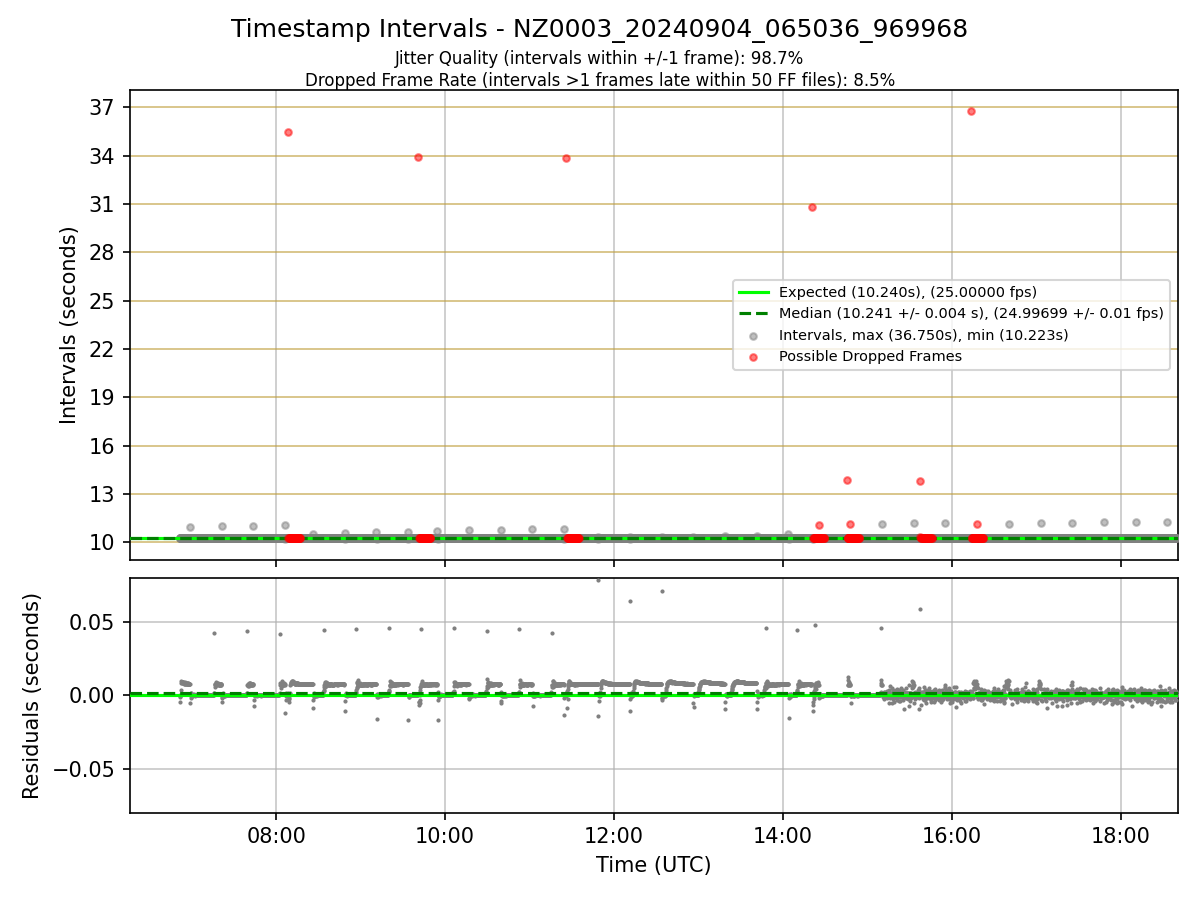Click the Time (UTC) axis label
This screenshot has width=1200, height=900.
click(x=653, y=865)
